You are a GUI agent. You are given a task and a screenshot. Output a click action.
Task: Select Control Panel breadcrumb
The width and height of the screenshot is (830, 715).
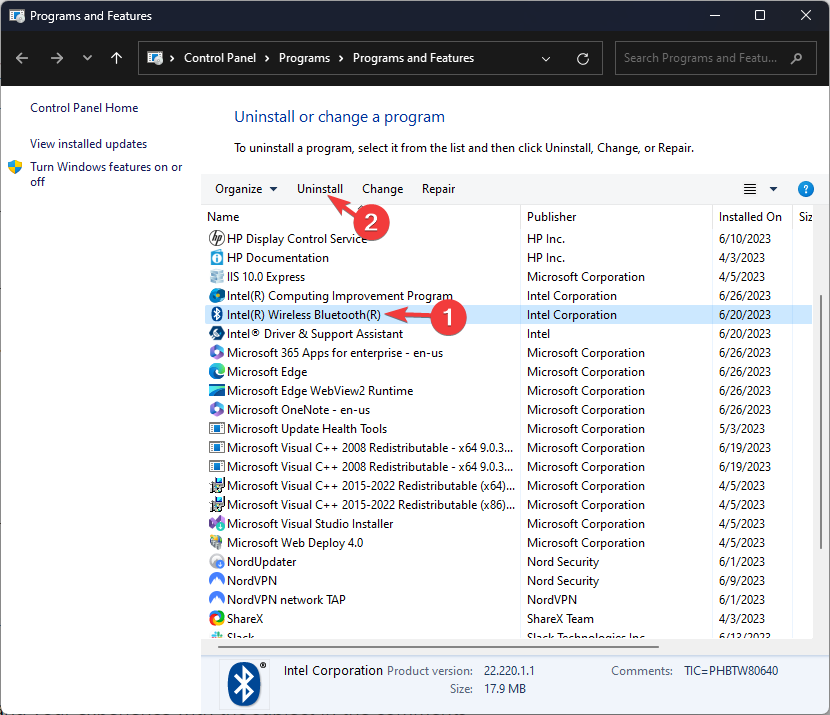(220, 58)
